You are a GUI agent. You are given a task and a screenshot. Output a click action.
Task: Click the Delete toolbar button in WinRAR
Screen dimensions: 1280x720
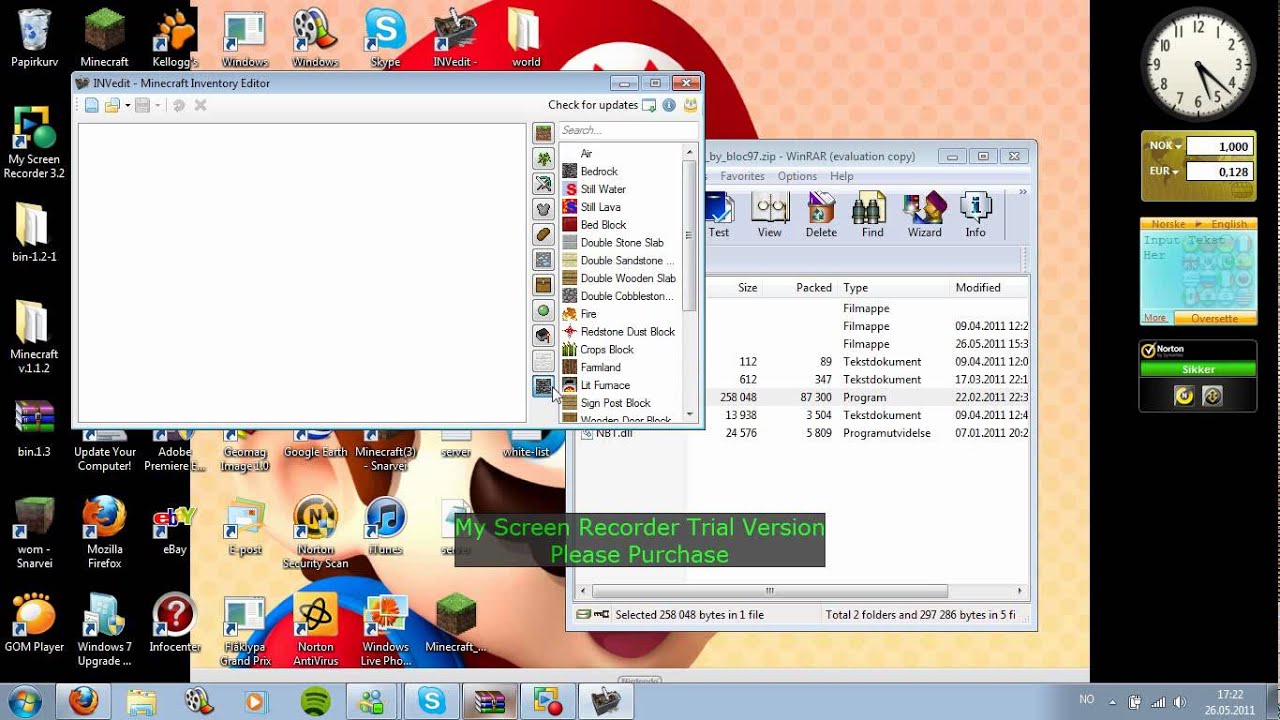pos(821,216)
